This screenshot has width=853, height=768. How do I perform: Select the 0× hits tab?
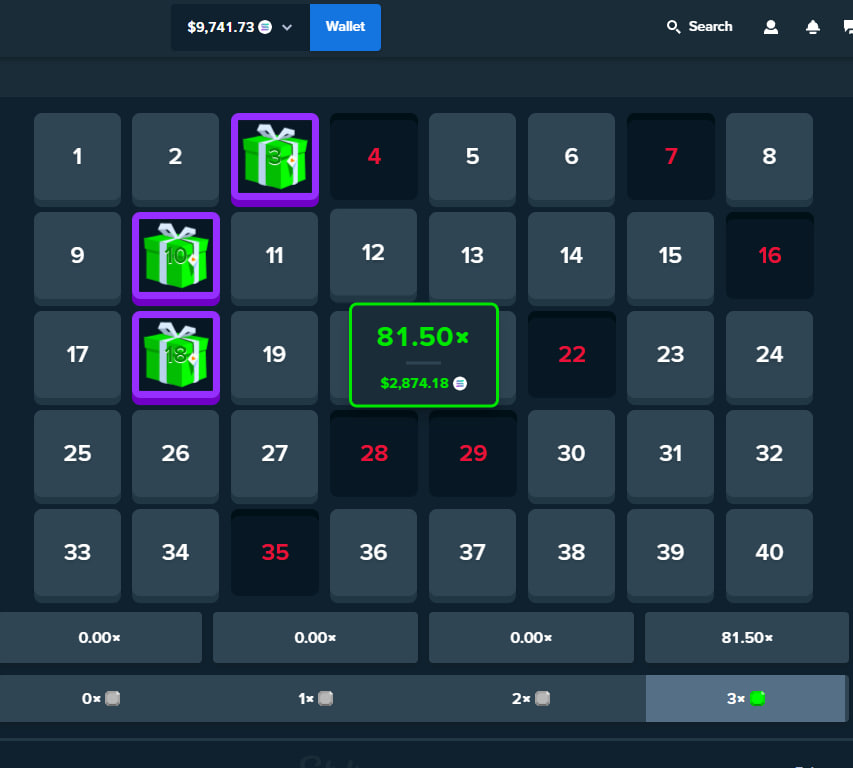(101, 698)
